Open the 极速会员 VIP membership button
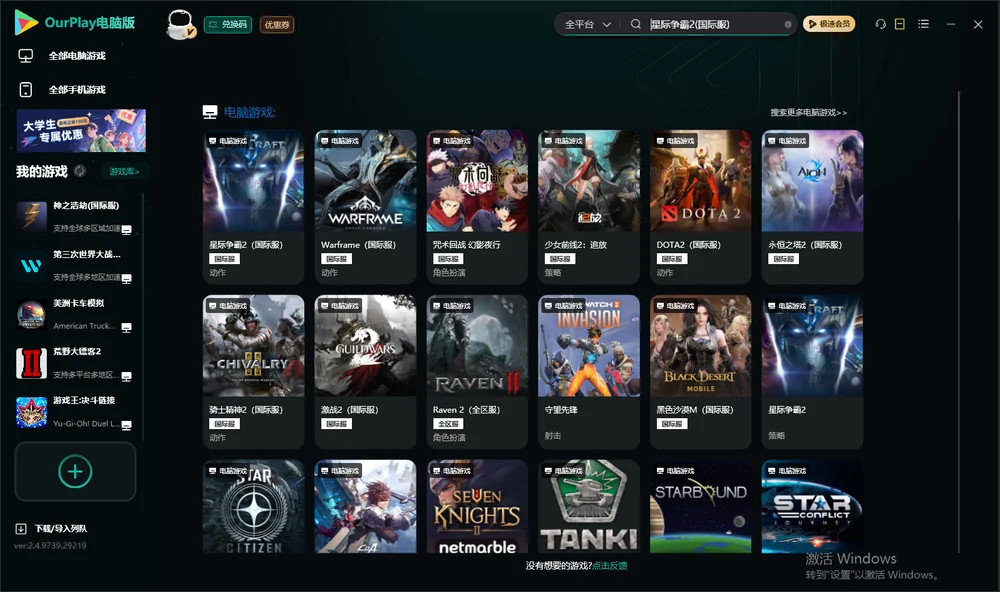This screenshot has height=592, width=1000. click(829, 24)
